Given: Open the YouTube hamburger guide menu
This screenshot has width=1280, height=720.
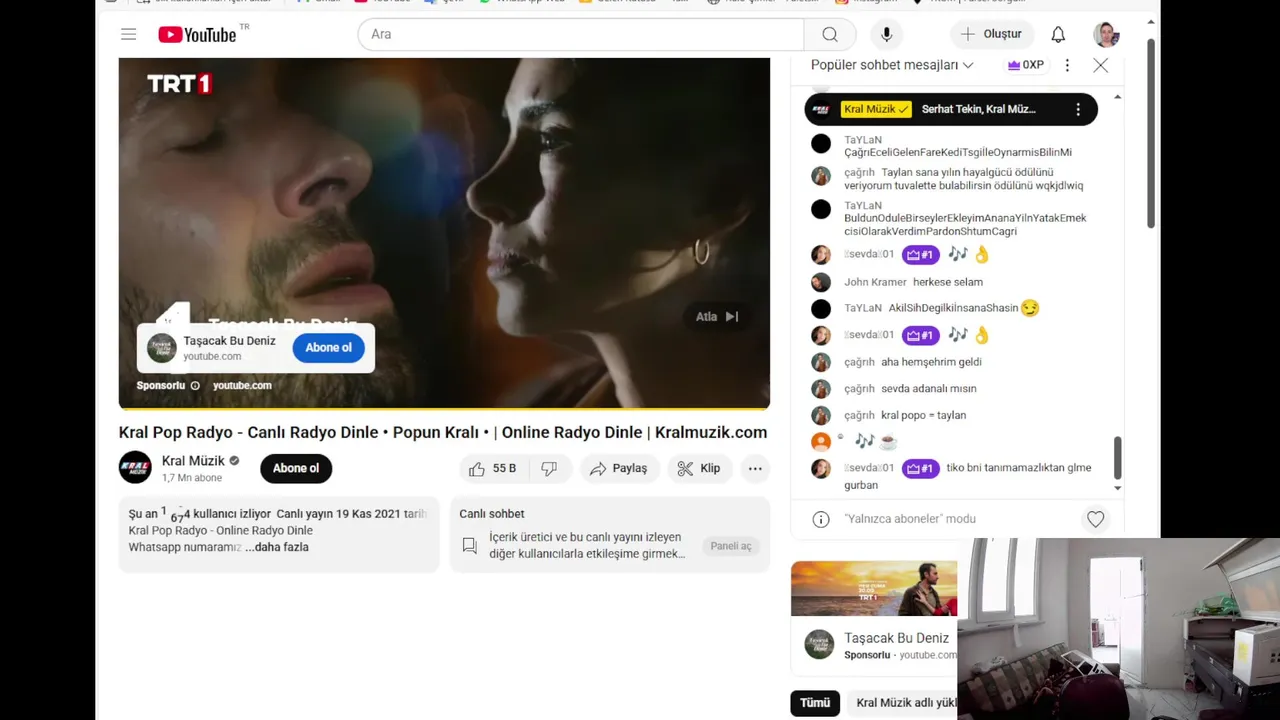Looking at the screenshot, I should 128,34.
